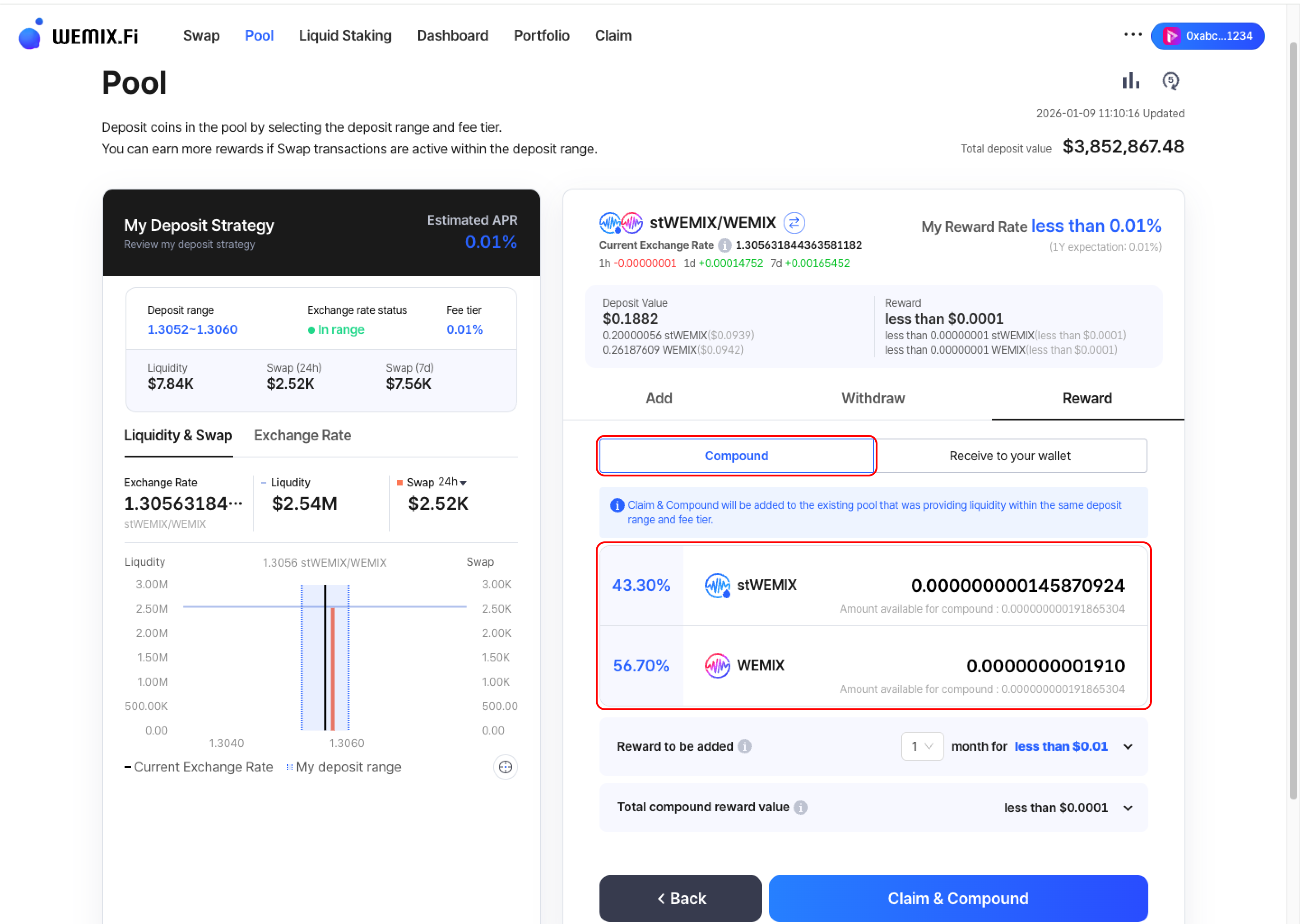
Task: Open the Liquid Staking menu
Action: pyautogui.click(x=345, y=35)
